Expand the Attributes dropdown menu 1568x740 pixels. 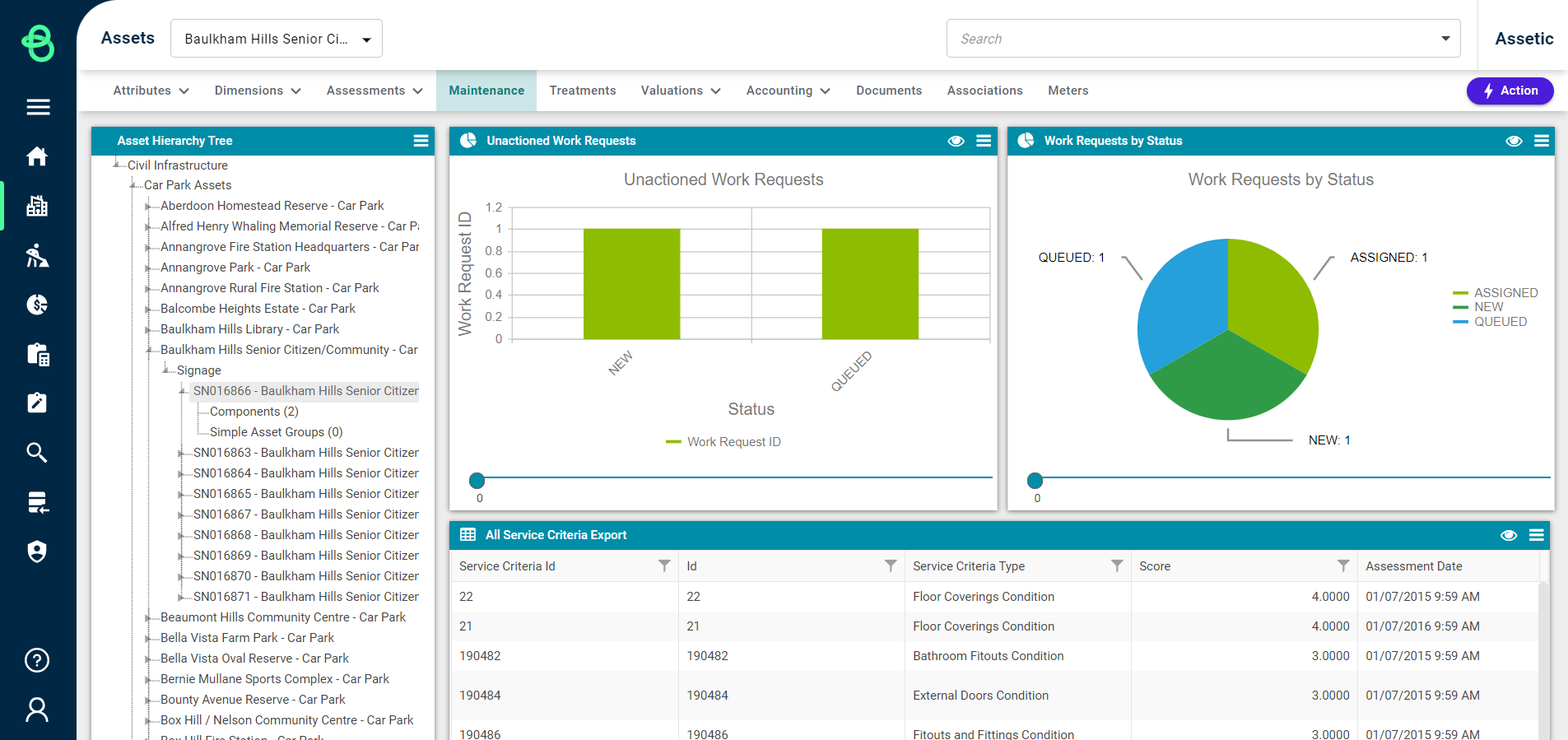click(x=151, y=91)
